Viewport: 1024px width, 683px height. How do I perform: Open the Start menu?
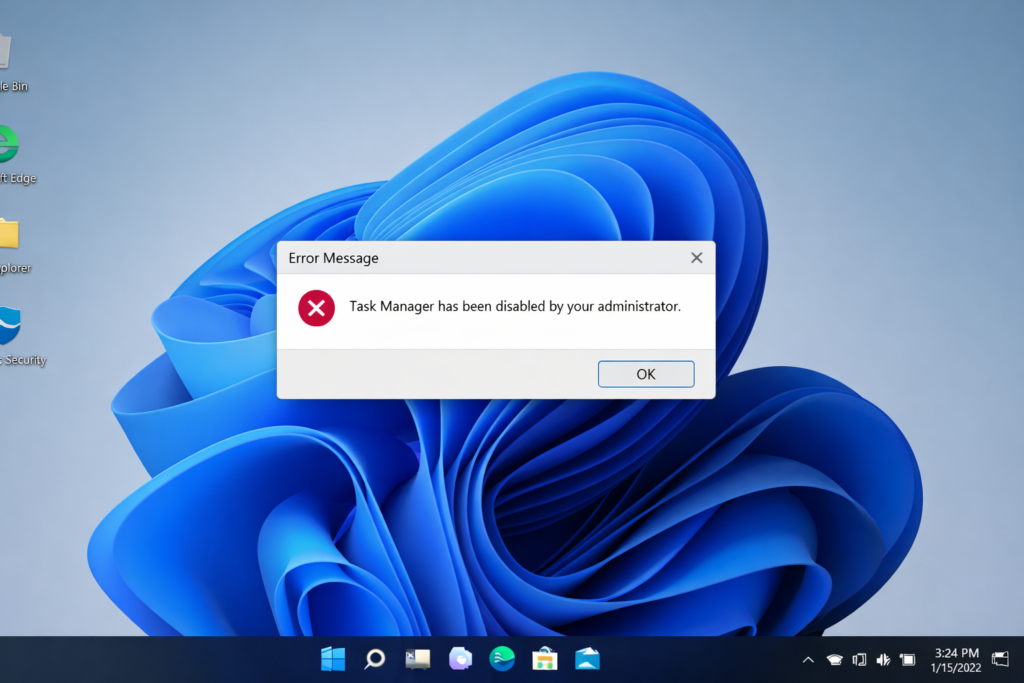coord(332,659)
